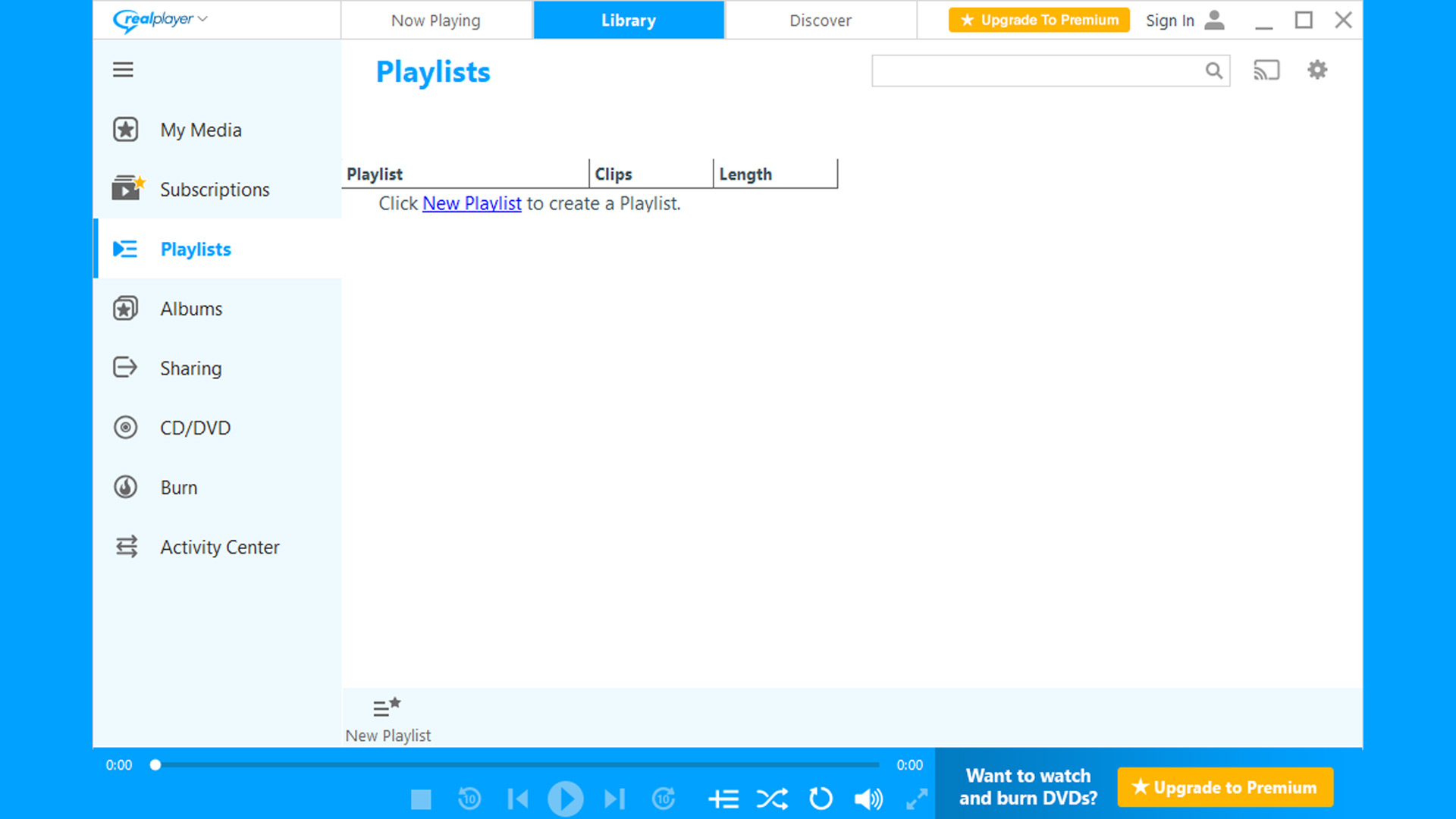The height and width of the screenshot is (819, 1456).
Task: Switch to the Library tab
Action: 629,20
